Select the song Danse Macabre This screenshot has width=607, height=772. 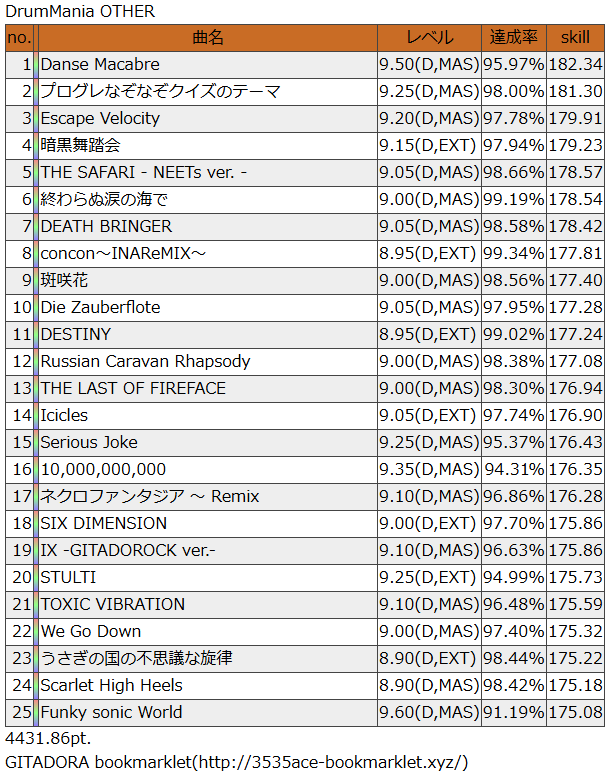(x=100, y=64)
